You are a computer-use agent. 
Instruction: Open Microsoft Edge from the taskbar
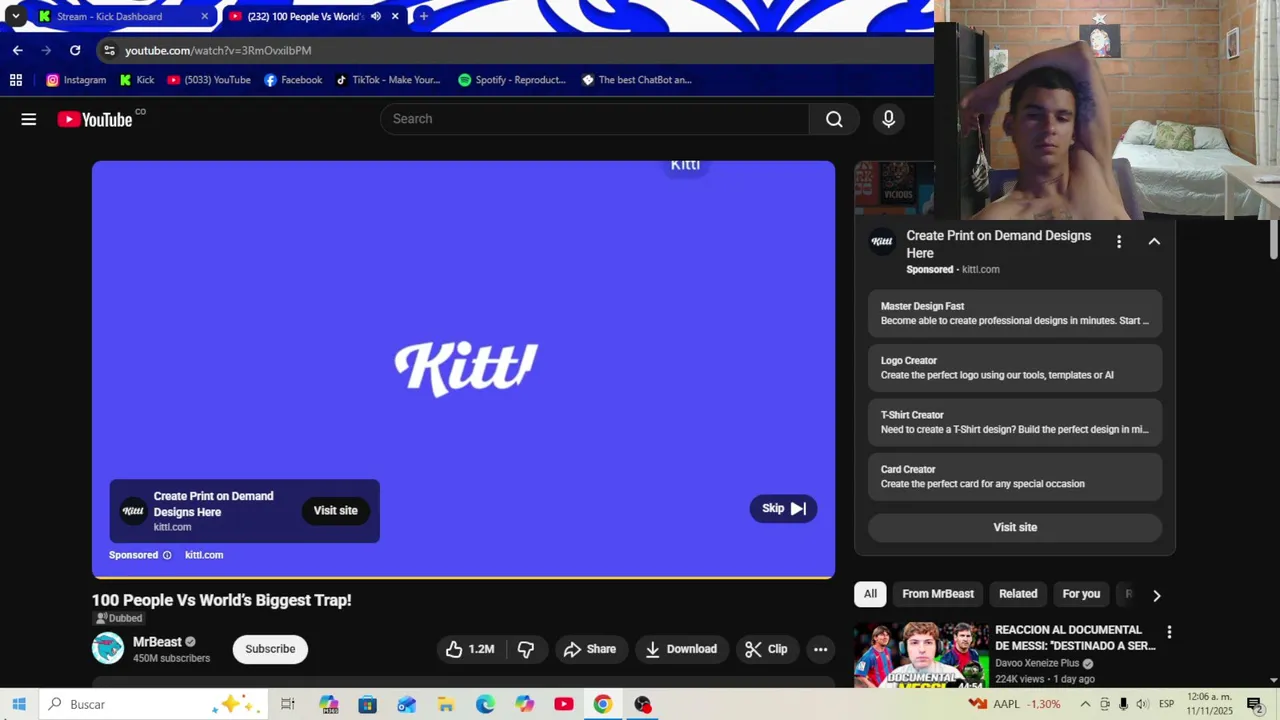(x=485, y=704)
